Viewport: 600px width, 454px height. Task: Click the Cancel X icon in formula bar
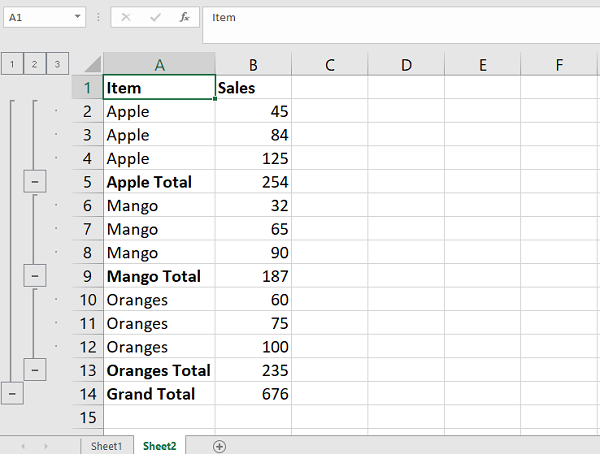click(126, 18)
